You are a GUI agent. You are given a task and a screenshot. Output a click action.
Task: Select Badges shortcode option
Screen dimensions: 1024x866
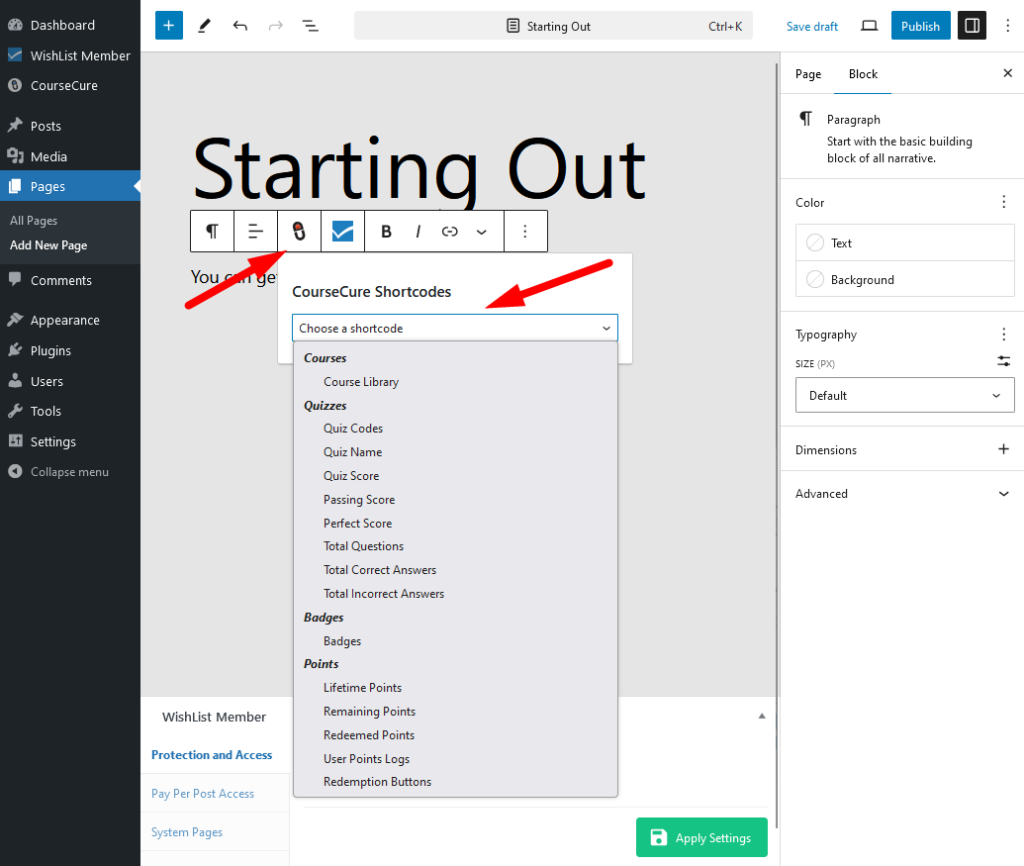[x=455, y=641]
